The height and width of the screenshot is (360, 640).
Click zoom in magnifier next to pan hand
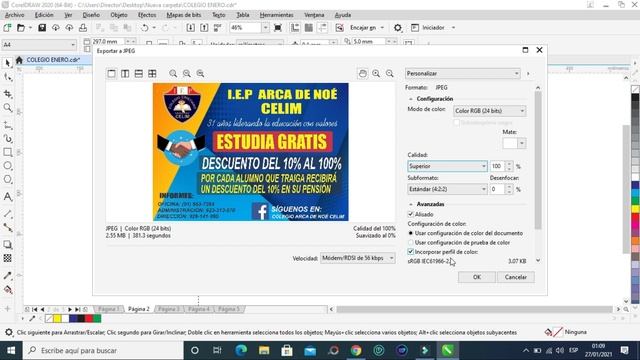(376, 73)
